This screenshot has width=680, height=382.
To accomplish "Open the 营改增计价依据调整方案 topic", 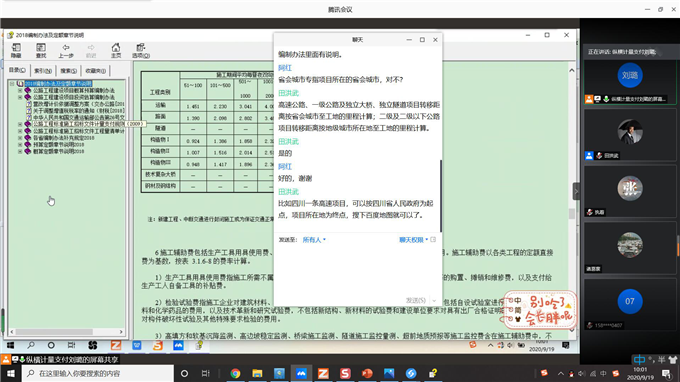I will coord(78,104).
